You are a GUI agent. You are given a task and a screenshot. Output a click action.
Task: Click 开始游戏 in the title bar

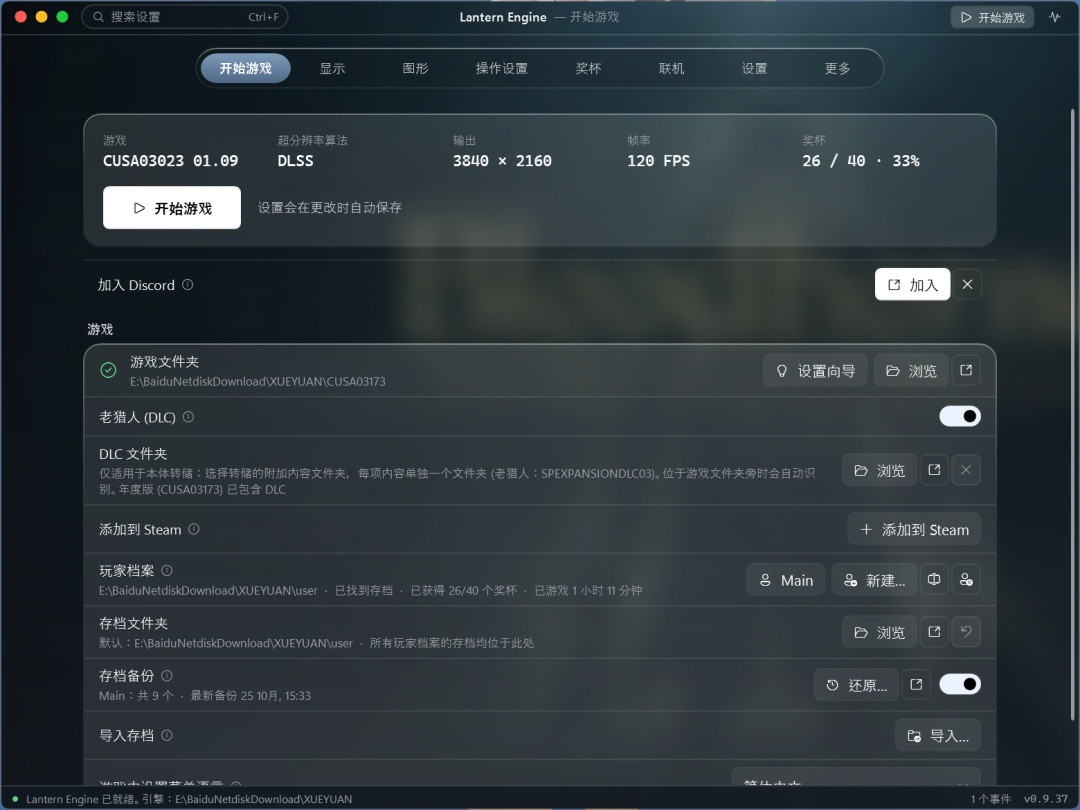(993, 17)
